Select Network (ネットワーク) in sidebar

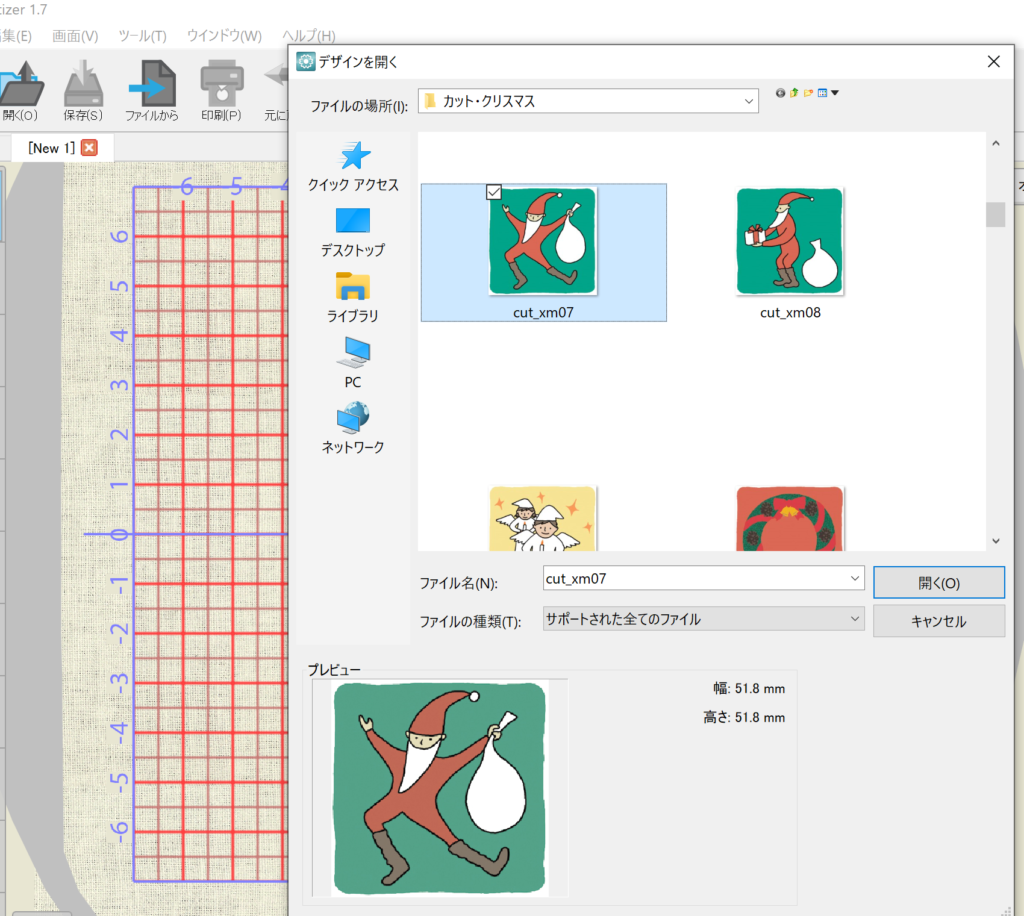(x=352, y=428)
